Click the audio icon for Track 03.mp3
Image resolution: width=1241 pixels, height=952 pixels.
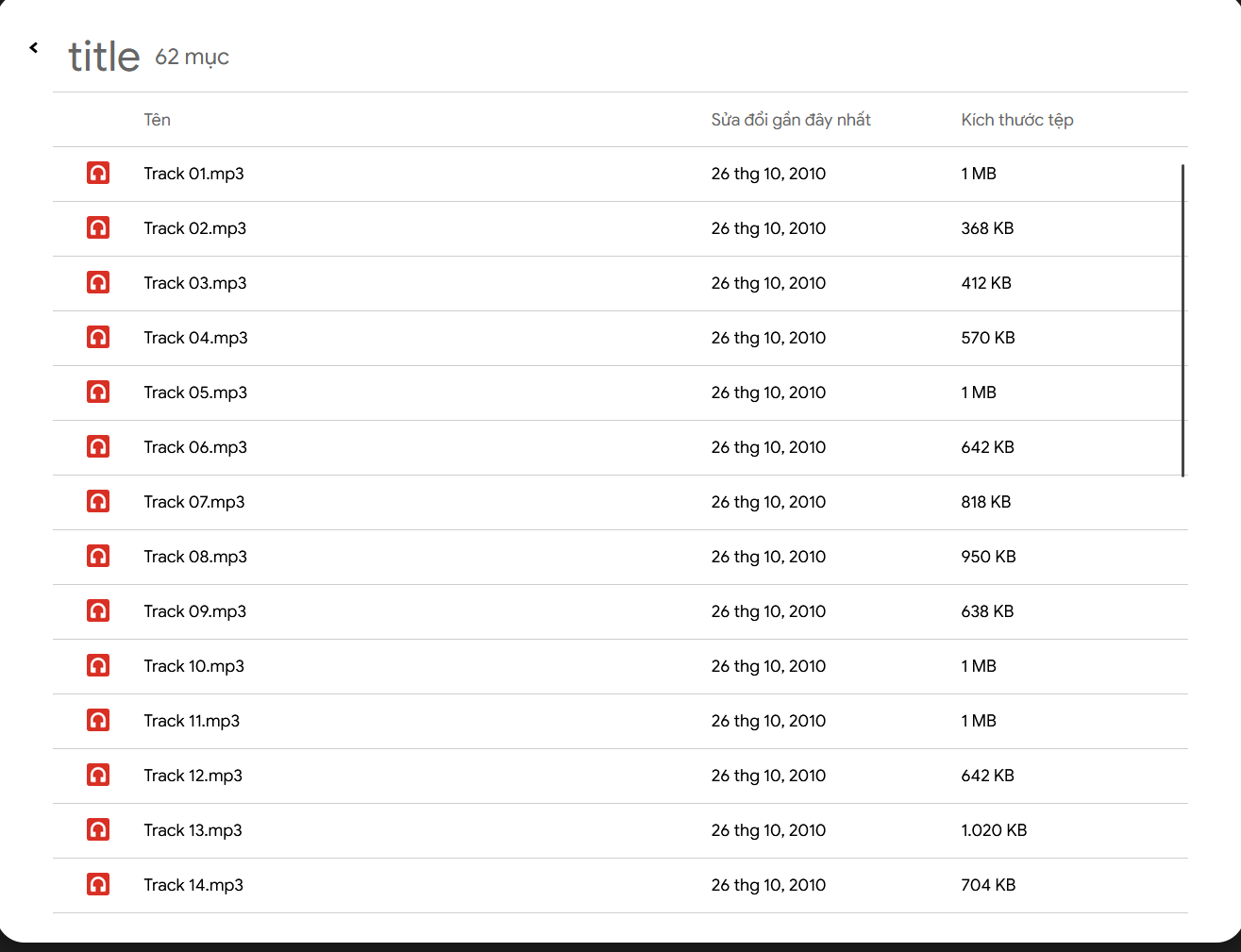coord(98,283)
